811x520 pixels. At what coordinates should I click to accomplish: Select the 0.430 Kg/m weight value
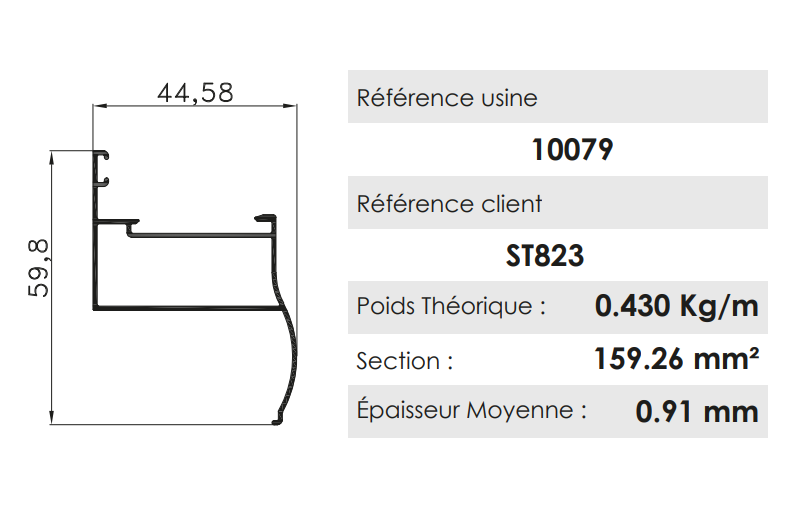tap(676, 306)
